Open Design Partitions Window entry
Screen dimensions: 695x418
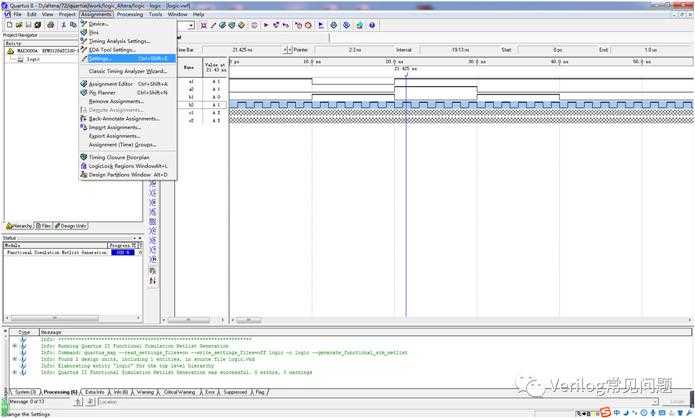click(128, 175)
